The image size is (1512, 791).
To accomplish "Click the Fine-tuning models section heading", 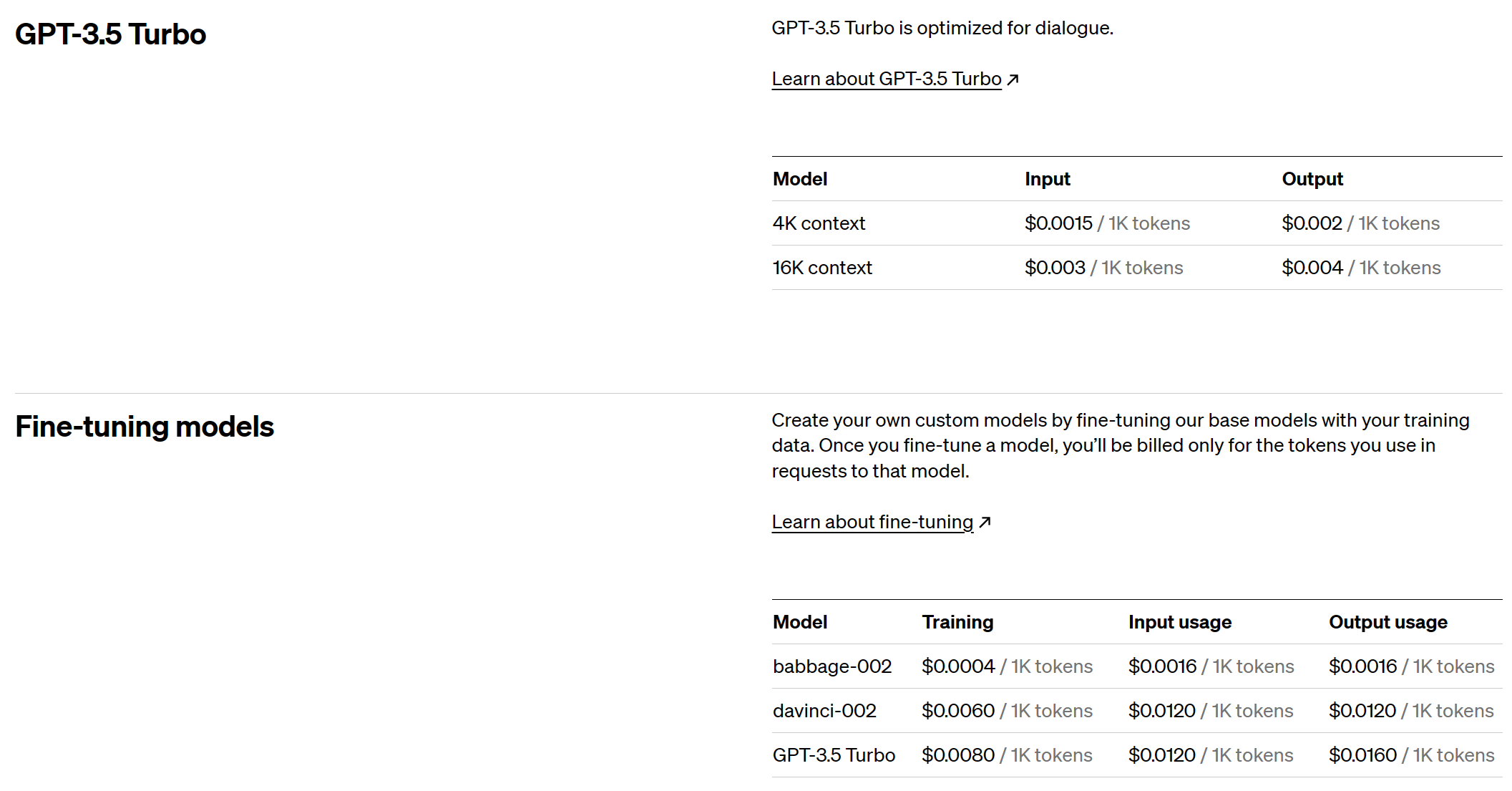I will pyautogui.click(x=144, y=427).
